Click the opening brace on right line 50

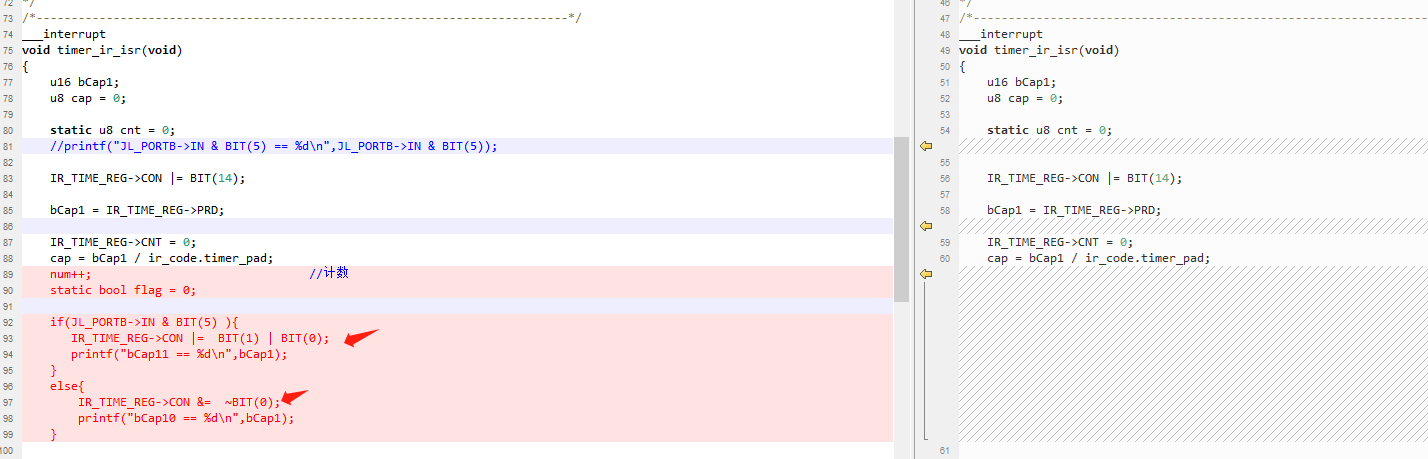[962, 66]
